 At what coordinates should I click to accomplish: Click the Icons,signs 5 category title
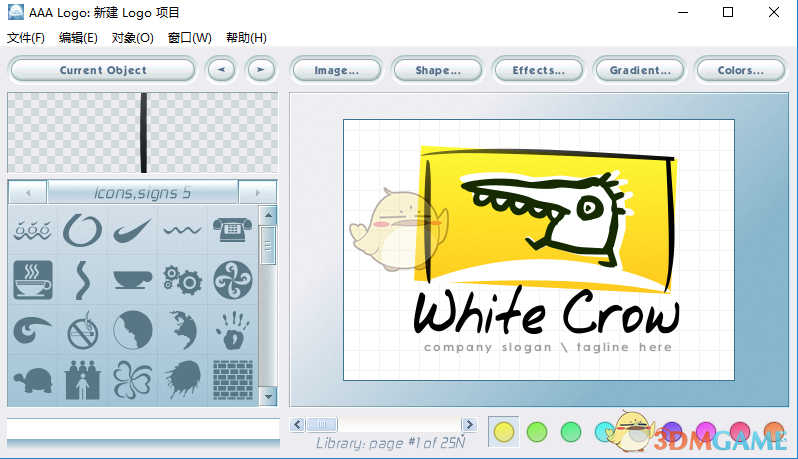[x=142, y=192]
